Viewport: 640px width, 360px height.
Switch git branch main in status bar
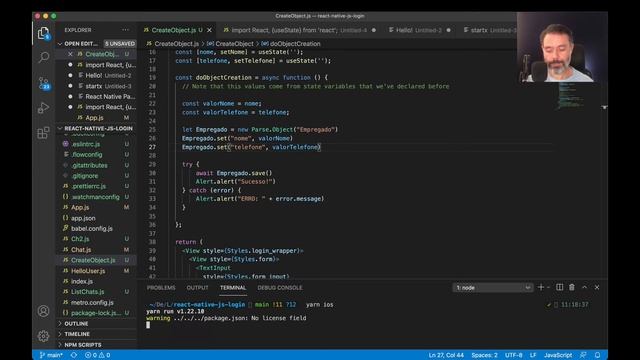point(51,355)
